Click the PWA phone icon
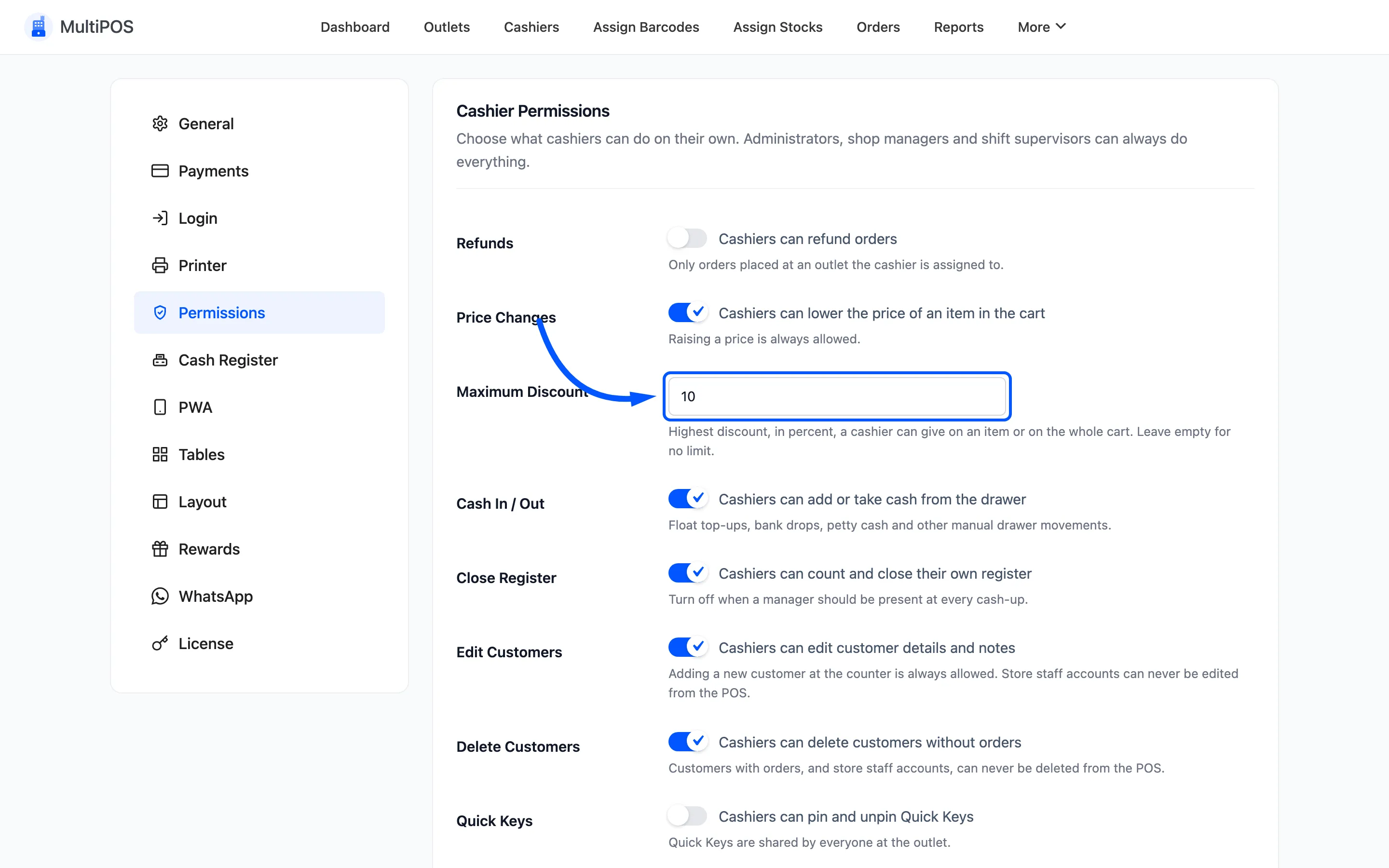The height and width of the screenshot is (868, 1389). click(x=160, y=407)
